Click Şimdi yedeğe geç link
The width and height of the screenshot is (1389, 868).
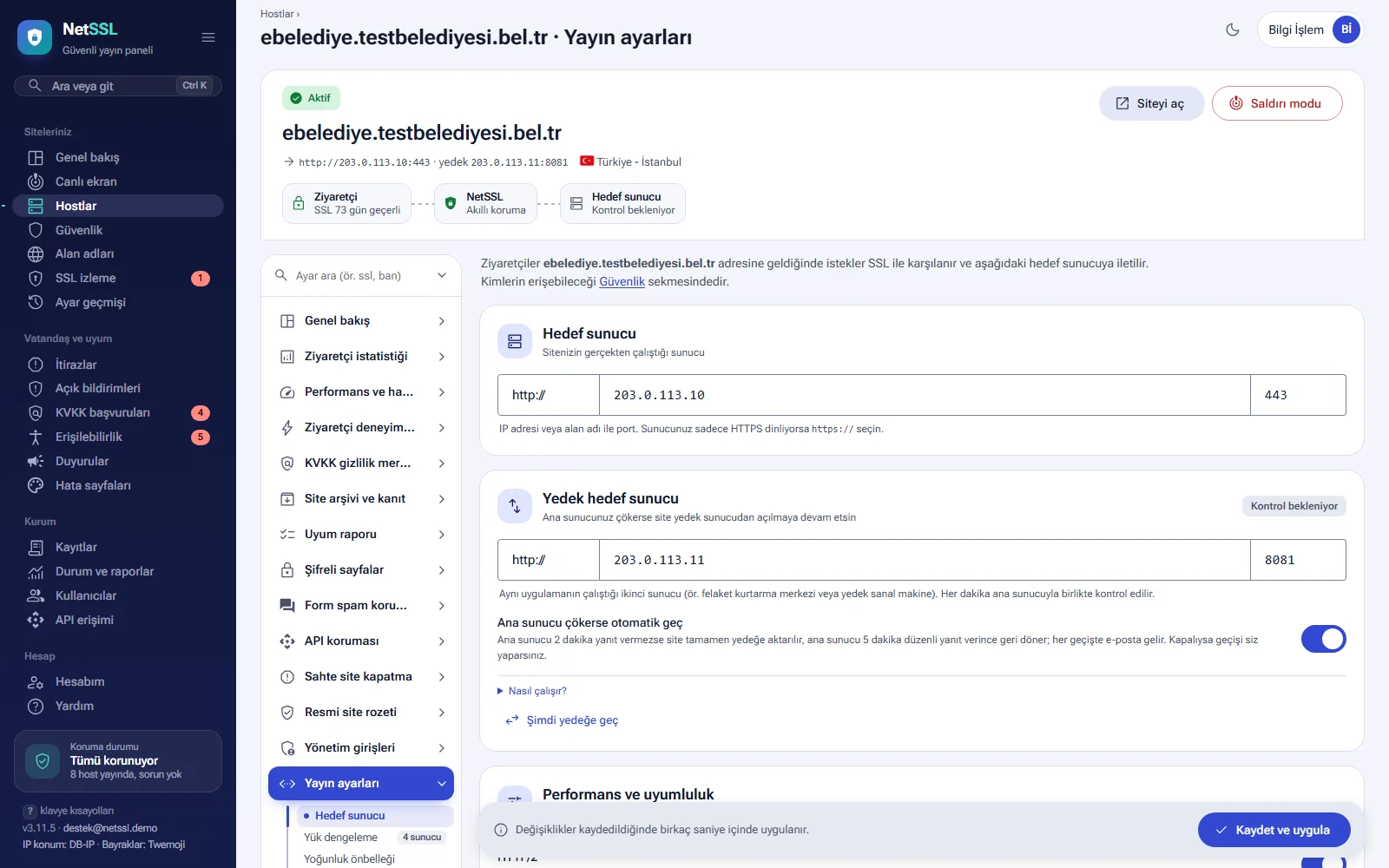tap(562, 720)
